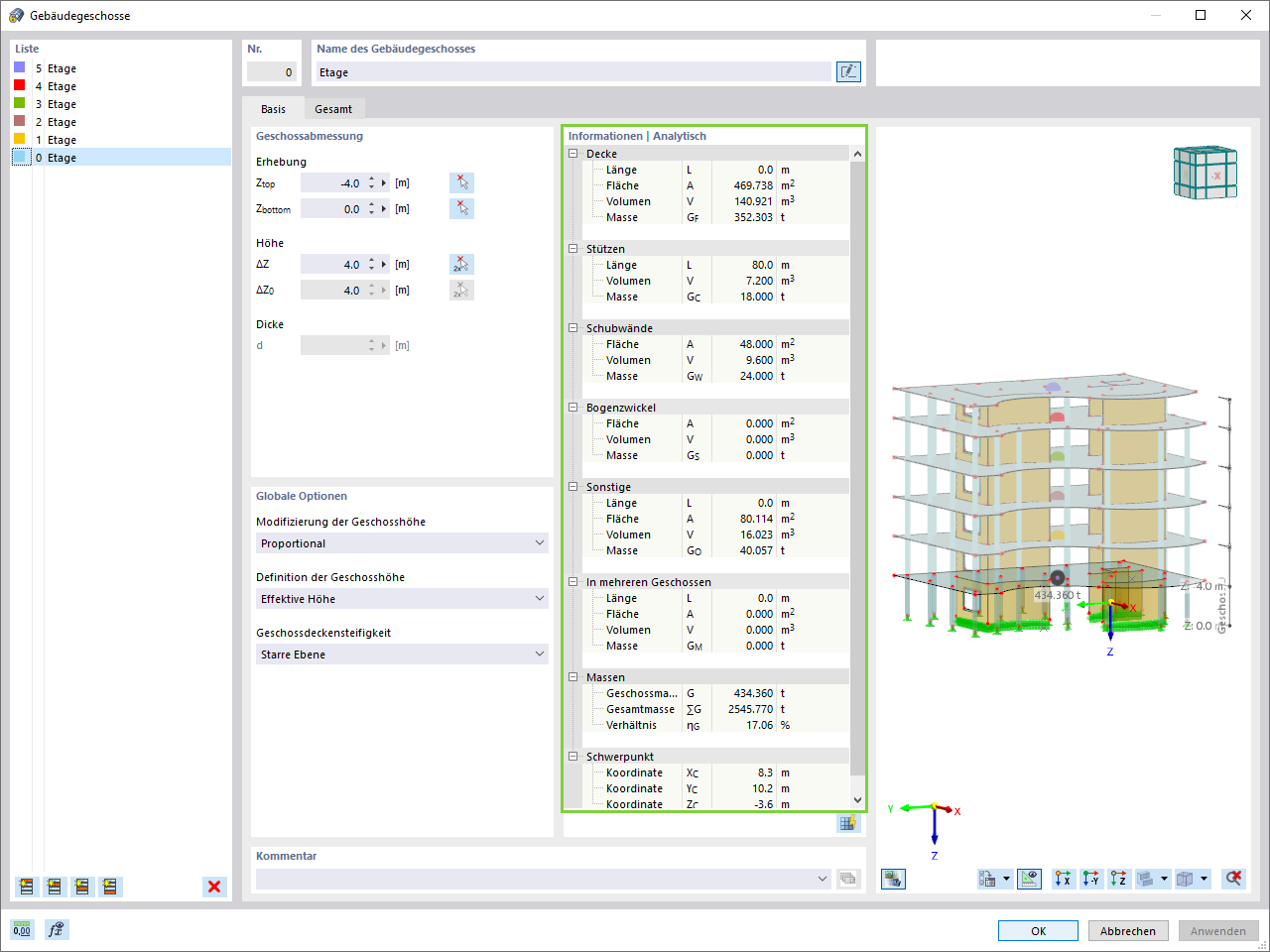Click the ΔZ value field
Viewport: 1270px width, 952px height.
tap(331, 265)
